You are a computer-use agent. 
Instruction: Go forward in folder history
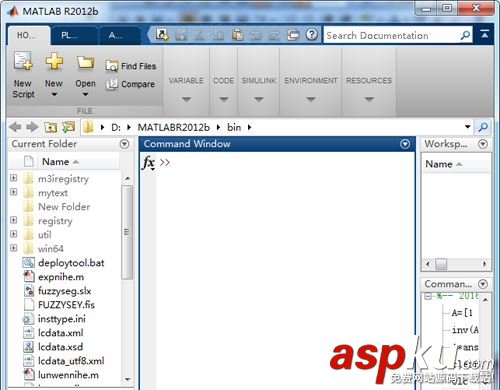(x=32, y=127)
